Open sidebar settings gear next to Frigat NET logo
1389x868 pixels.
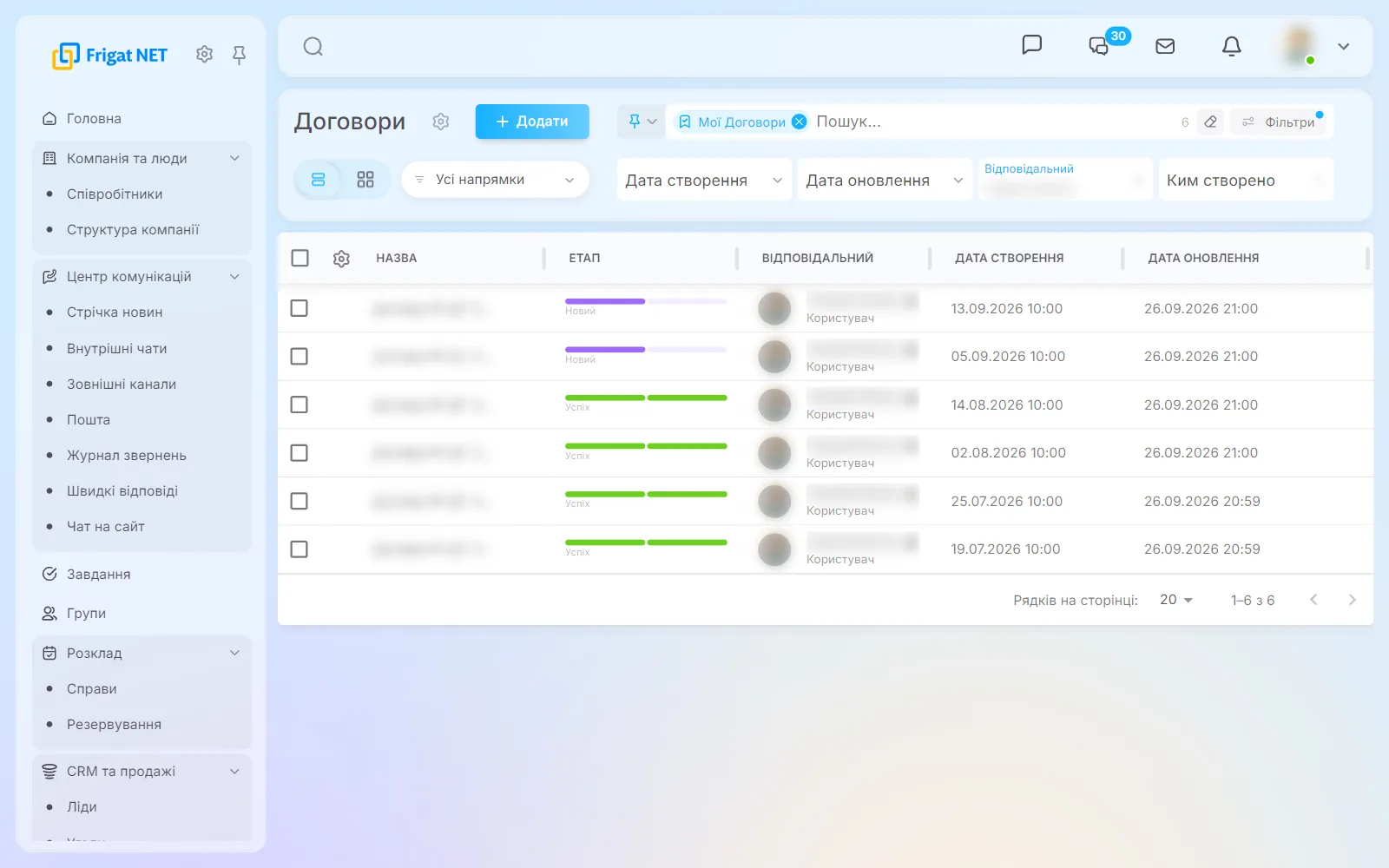coord(204,54)
